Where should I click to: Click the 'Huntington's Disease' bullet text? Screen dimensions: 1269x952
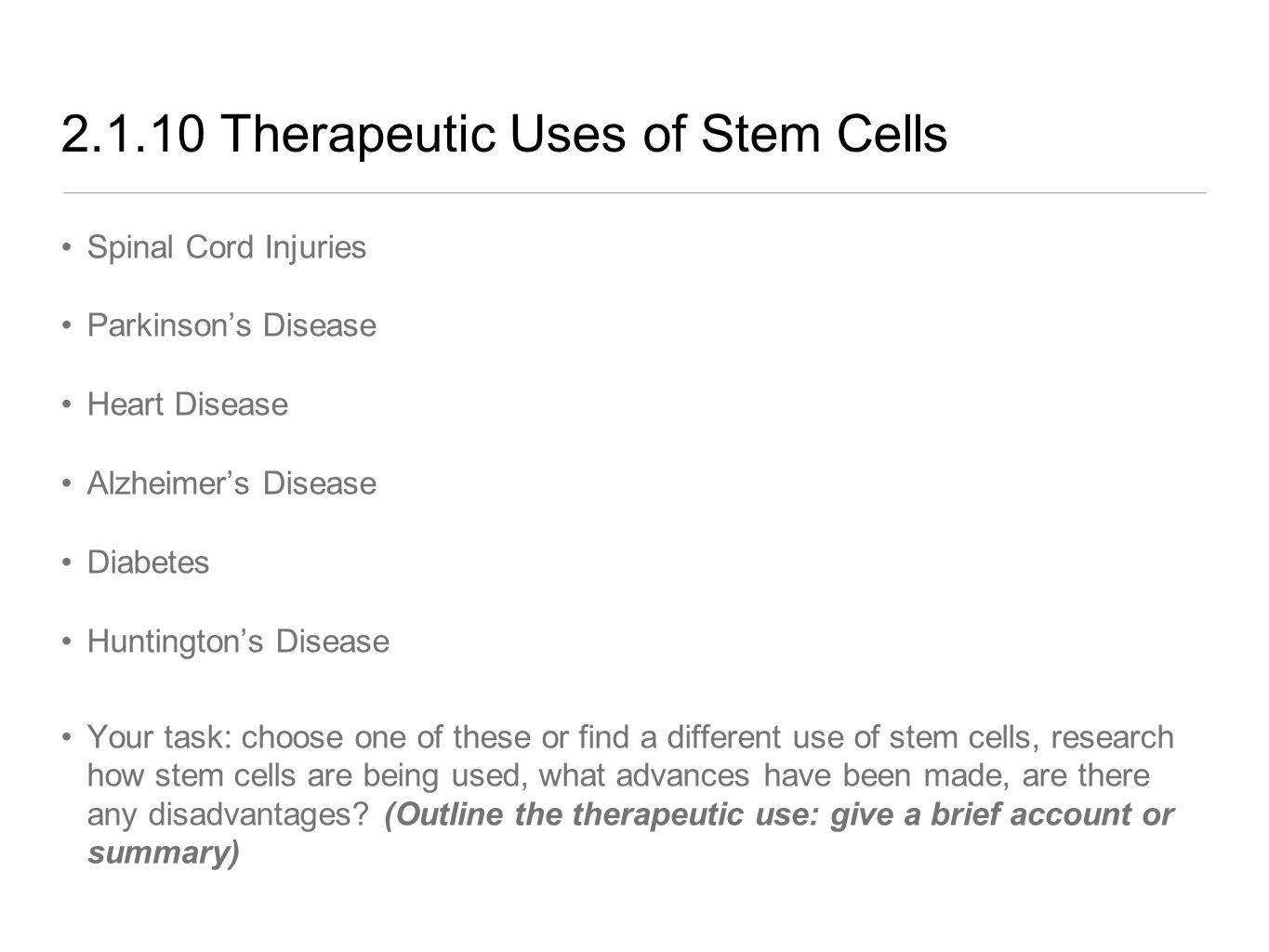pos(238,641)
